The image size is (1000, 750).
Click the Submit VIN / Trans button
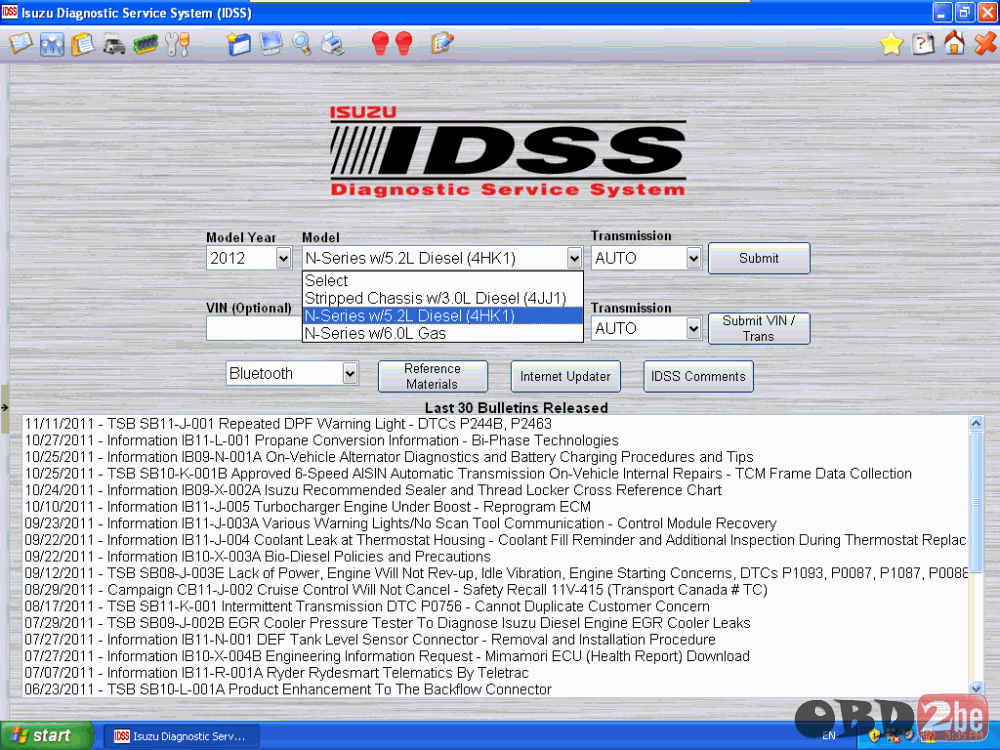coord(759,328)
